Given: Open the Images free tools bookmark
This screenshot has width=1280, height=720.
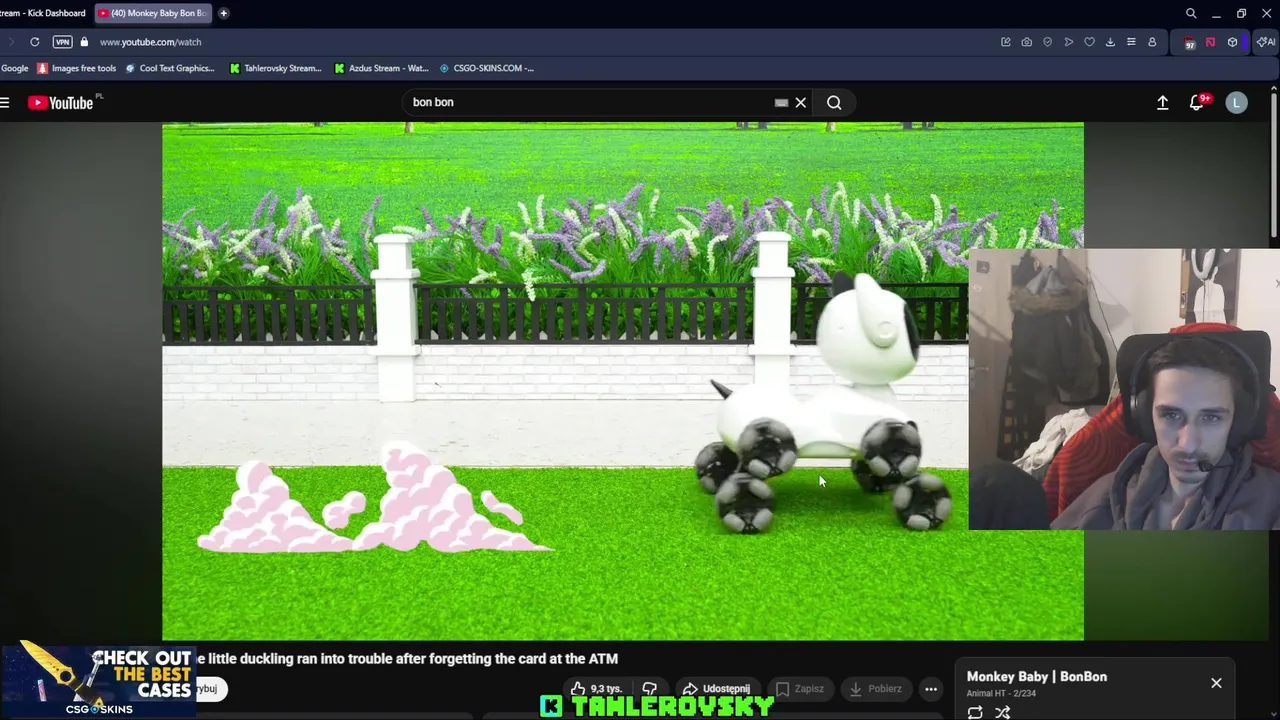Looking at the screenshot, I should pyautogui.click(x=76, y=68).
